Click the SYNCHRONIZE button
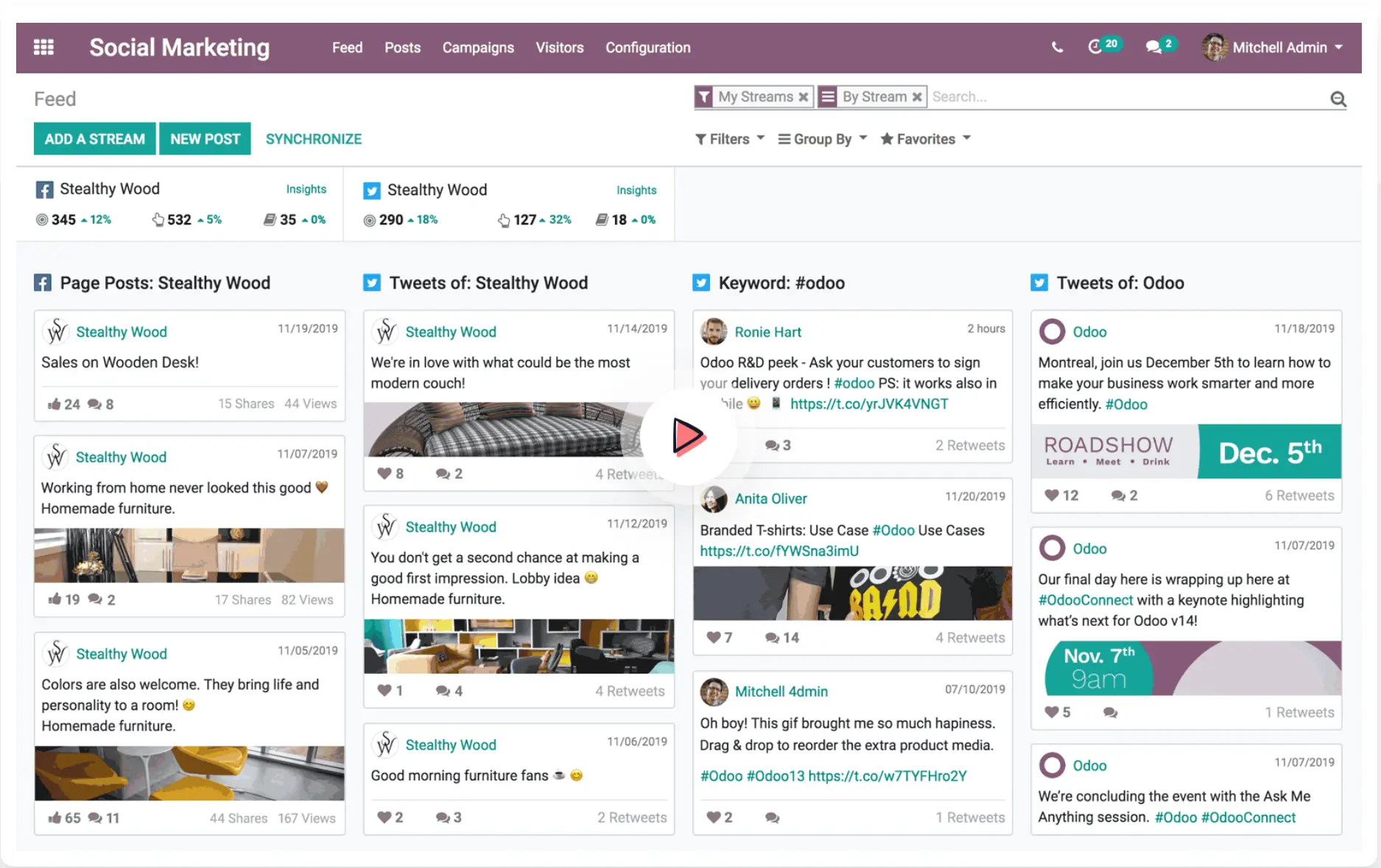The height and width of the screenshot is (868, 1381). [x=314, y=139]
